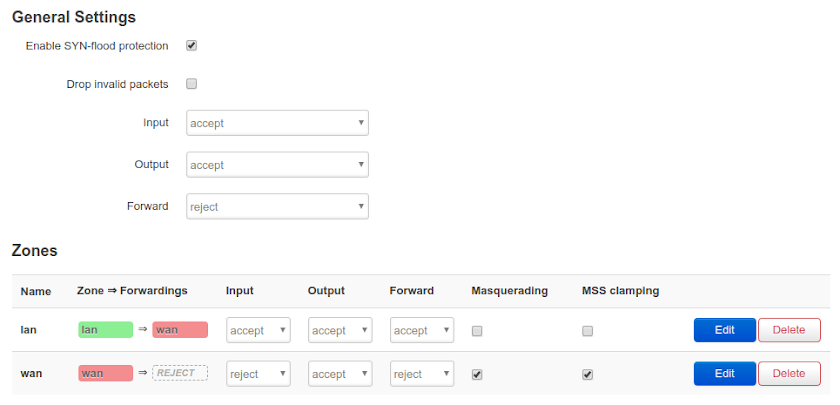
Task: Open the General Settings Output dropdown
Action: tap(277, 165)
